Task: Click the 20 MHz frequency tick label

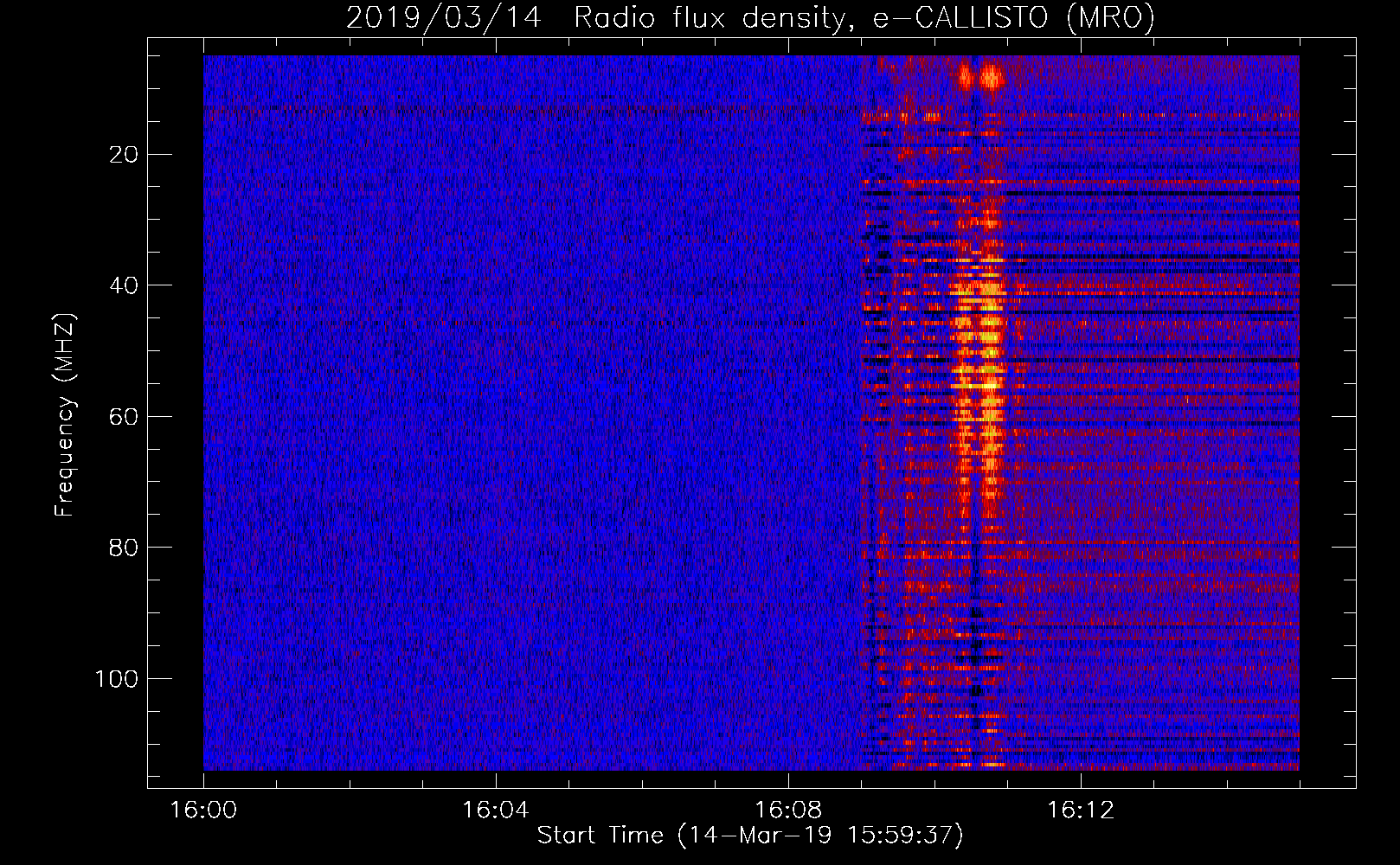Action: point(125,155)
